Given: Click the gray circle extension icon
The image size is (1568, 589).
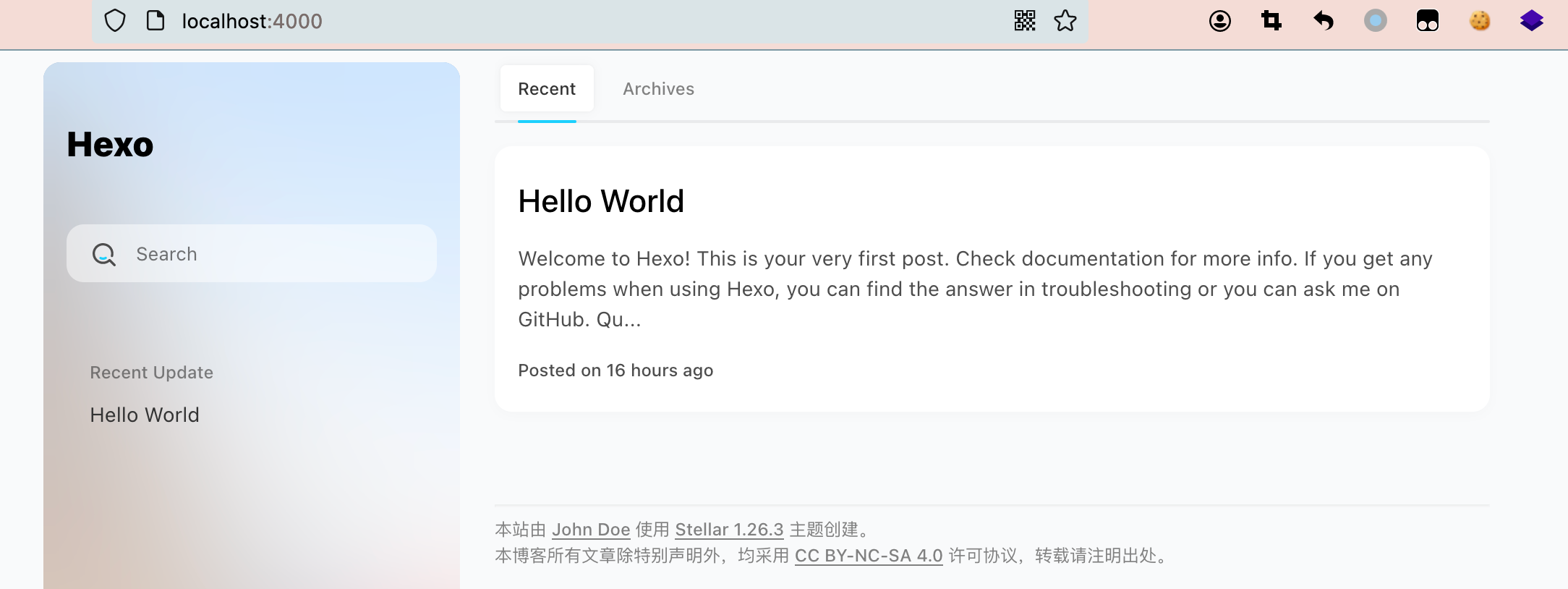Looking at the screenshot, I should pyautogui.click(x=1376, y=21).
